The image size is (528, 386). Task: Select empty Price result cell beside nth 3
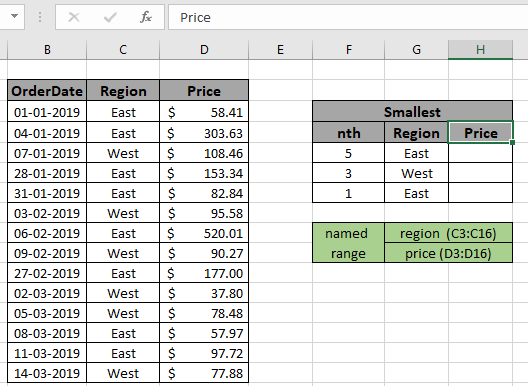481,173
